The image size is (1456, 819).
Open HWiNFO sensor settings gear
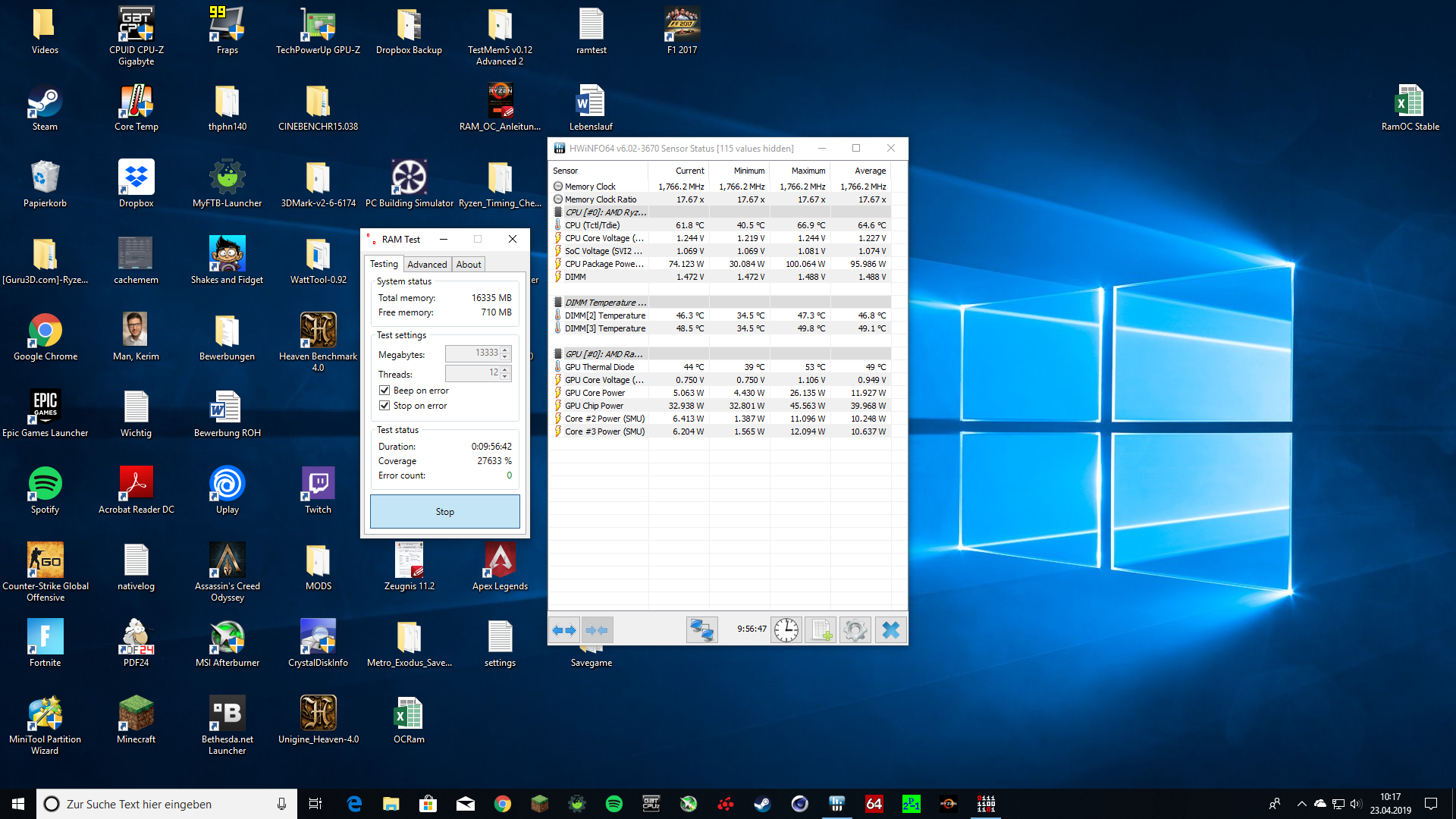tap(855, 630)
